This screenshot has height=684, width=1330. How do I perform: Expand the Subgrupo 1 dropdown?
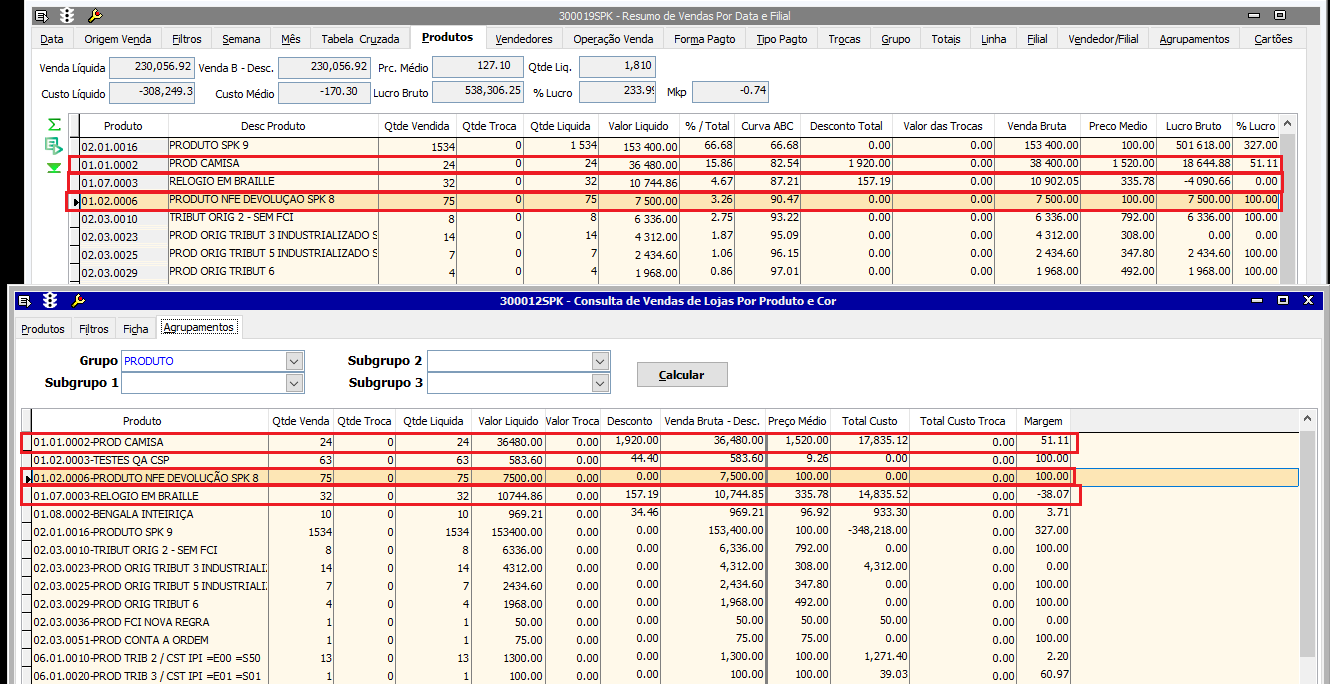point(294,383)
